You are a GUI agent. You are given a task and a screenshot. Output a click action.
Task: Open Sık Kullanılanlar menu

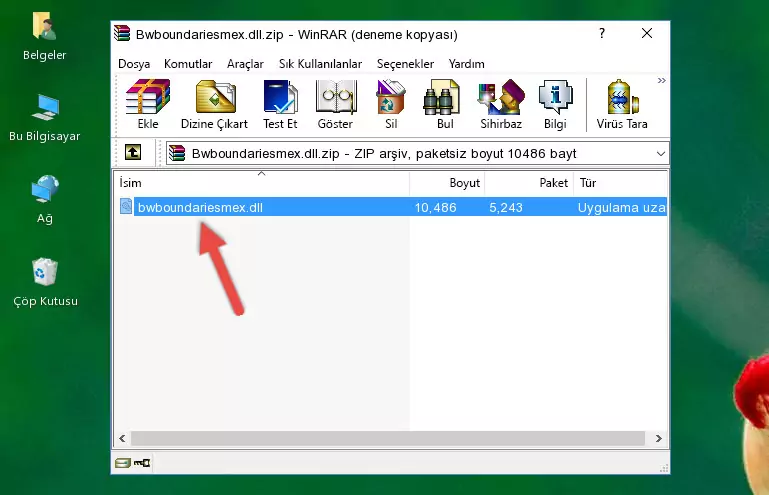[x=320, y=64]
